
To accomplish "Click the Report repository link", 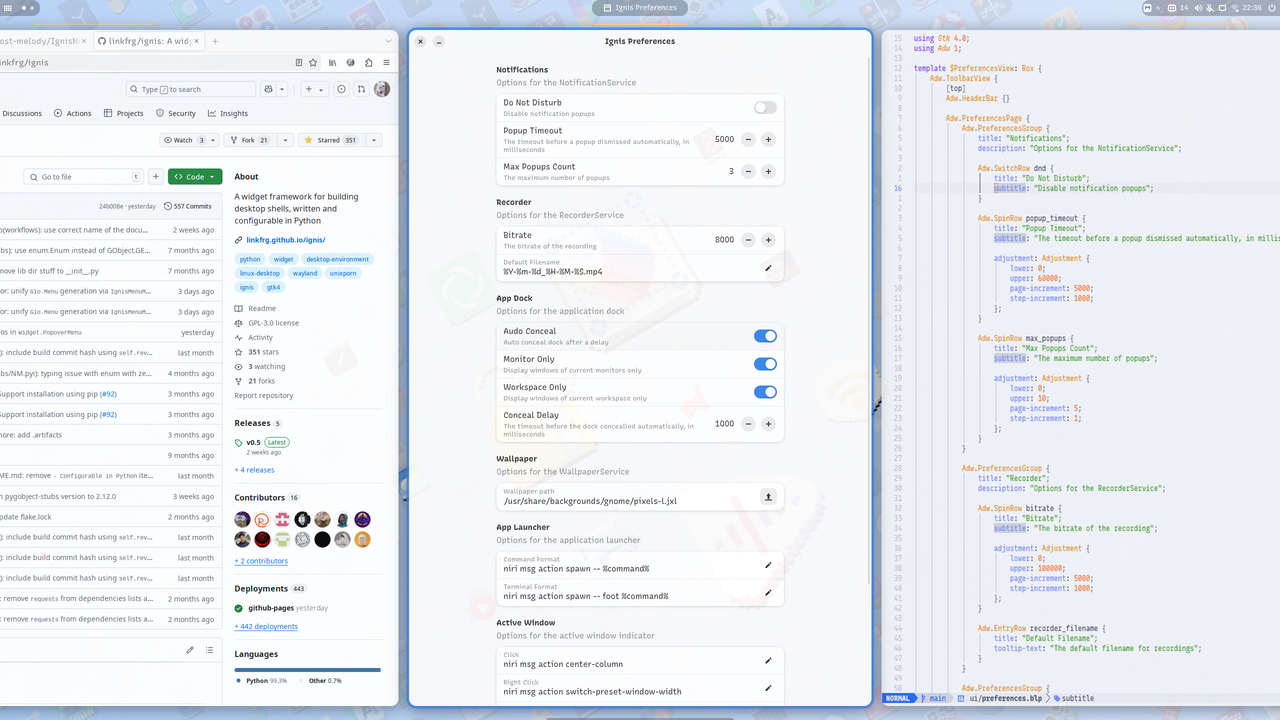I will 264,395.
